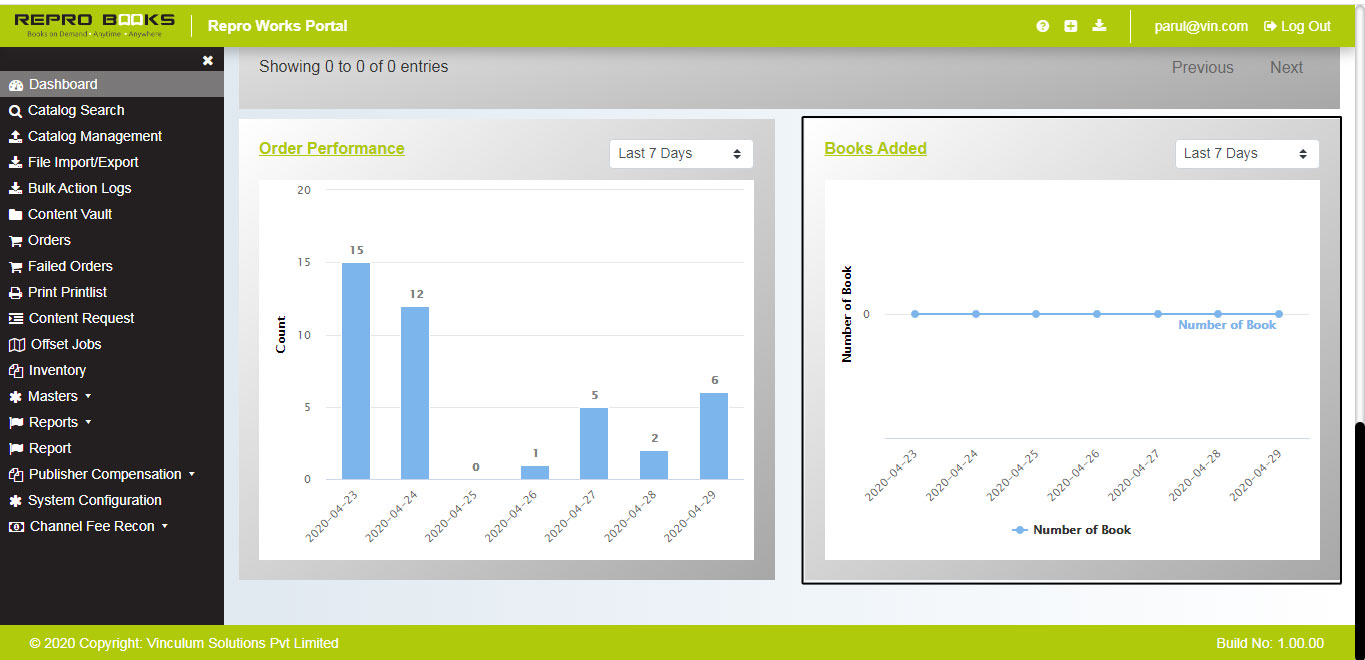Screen dimensions: 1365x660
Task: Click the download icon in the top bar
Action: [1099, 25]
